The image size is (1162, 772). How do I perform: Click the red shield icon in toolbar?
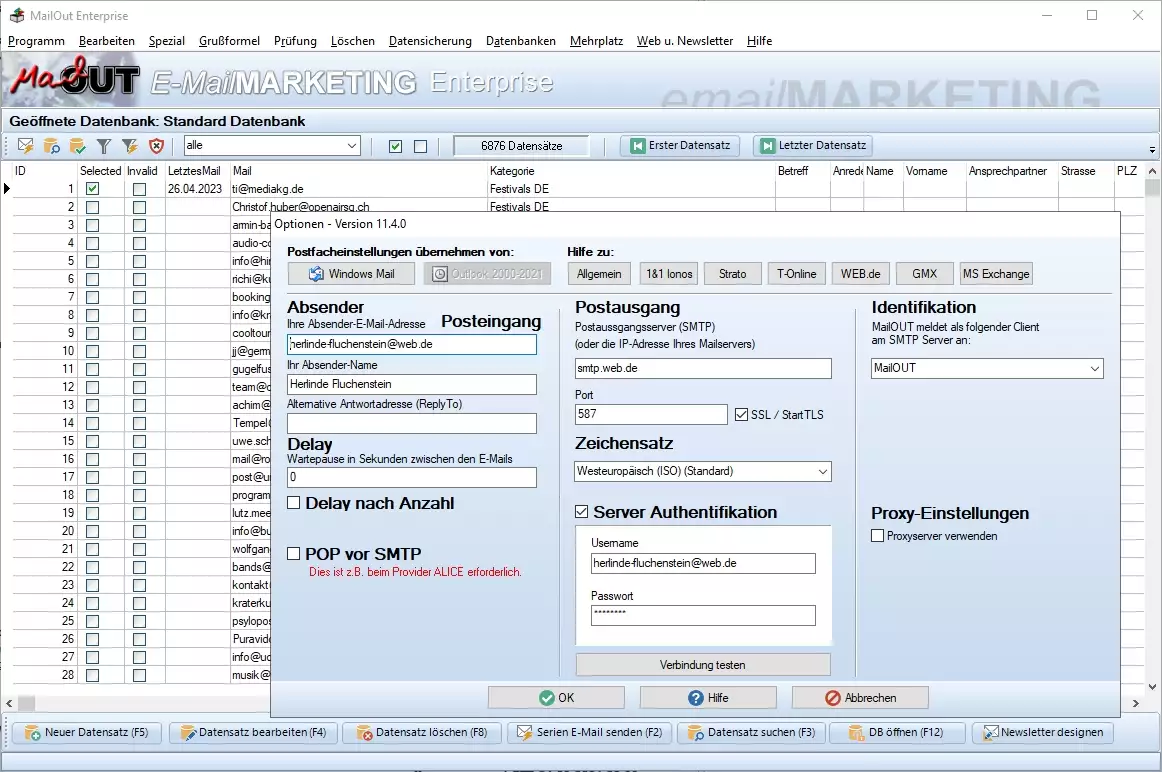pyautogui.click(x=156, y=146)
